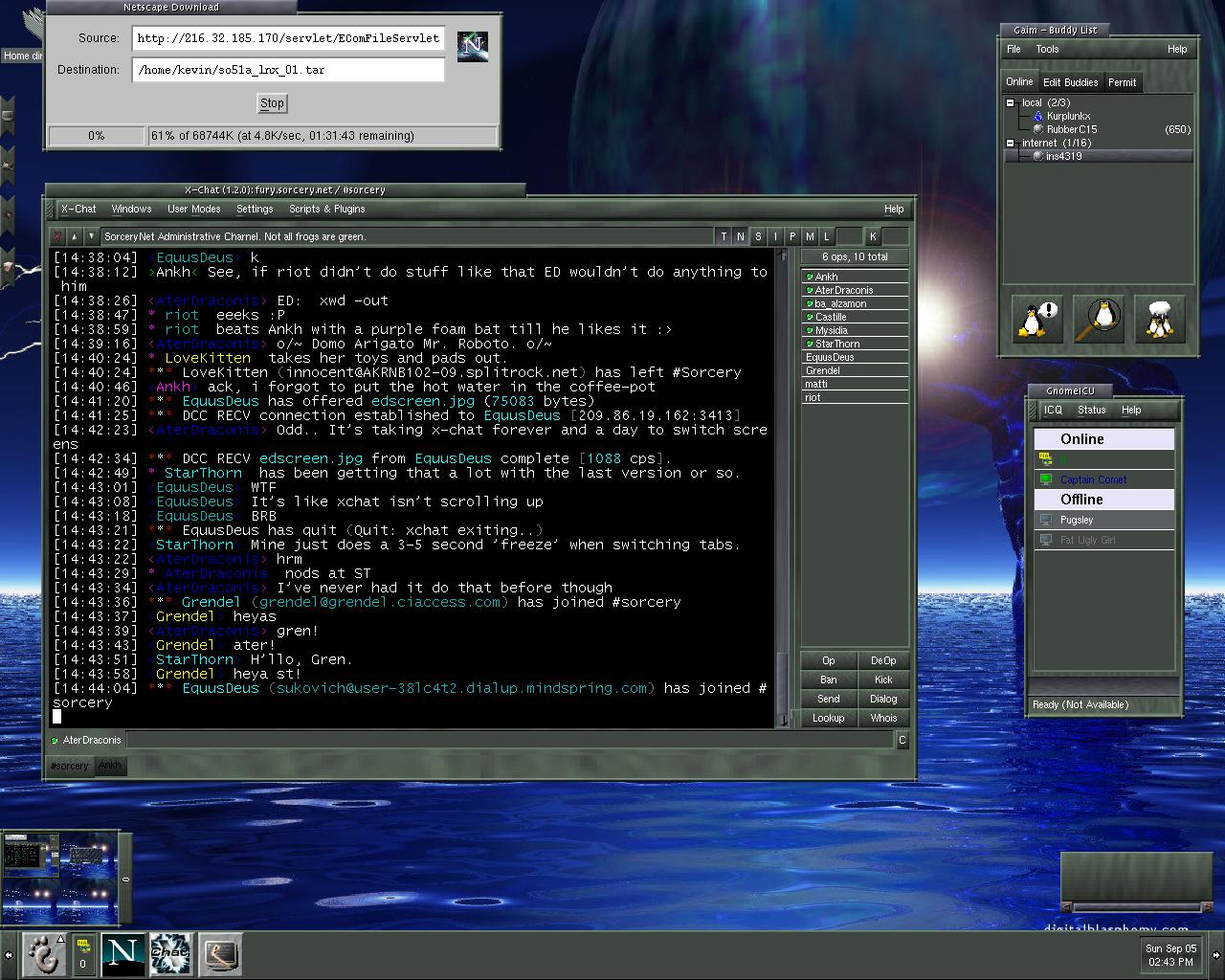Click the download progress bar showing 61%
The image size is (1225, 980).
pyautogui.click(x=323, y=136)
